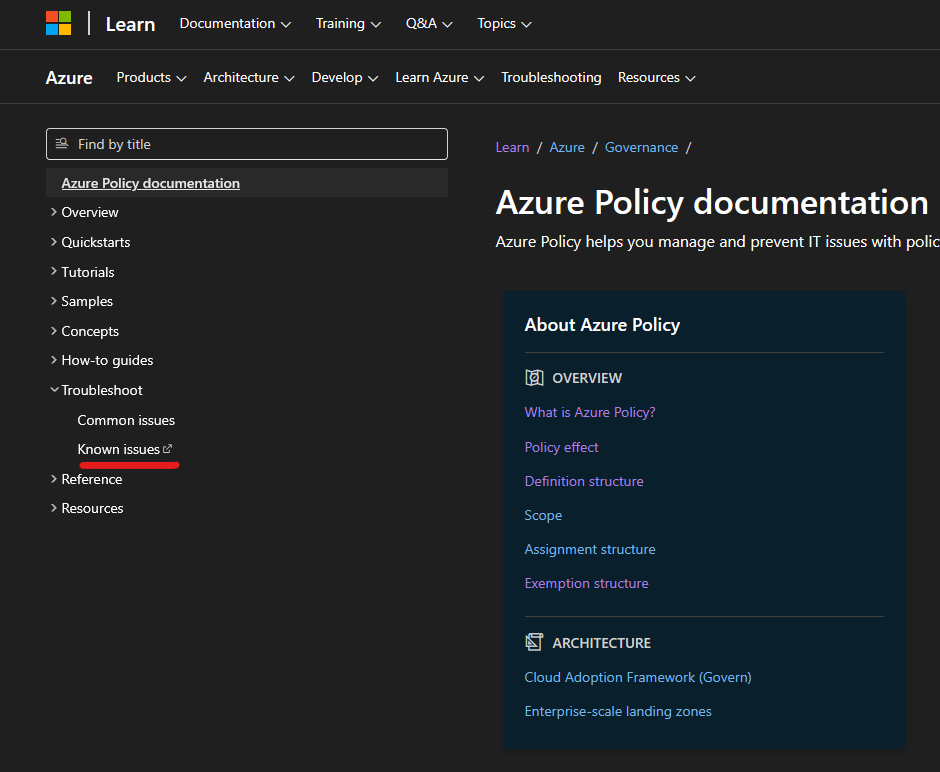
Task: Open the Documentation dropdown menu
Action: pos(235,23)
